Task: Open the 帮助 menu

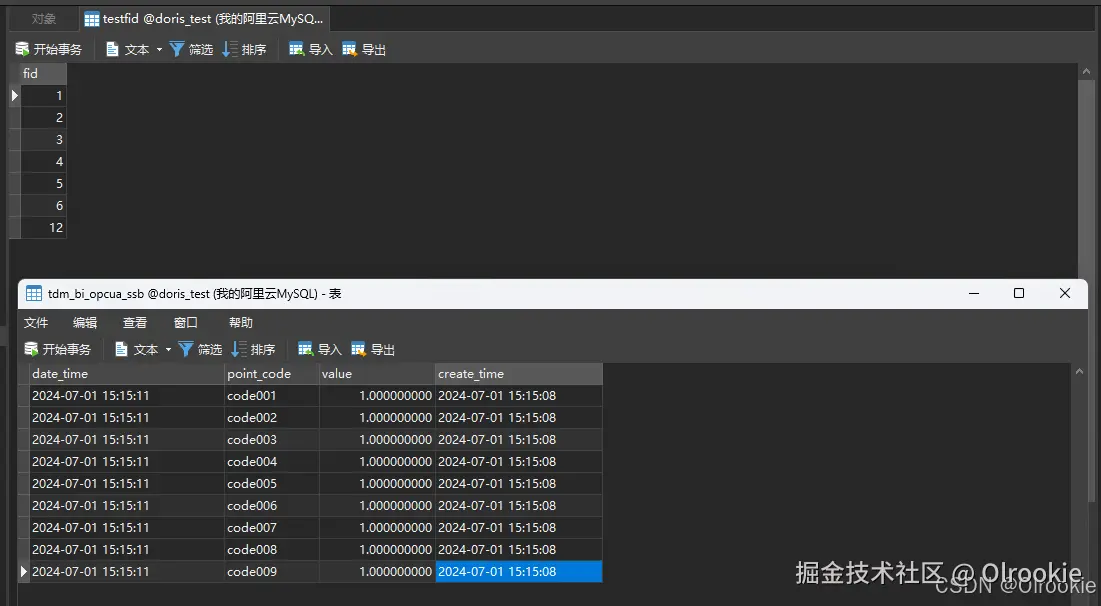Action: (241, 322)
